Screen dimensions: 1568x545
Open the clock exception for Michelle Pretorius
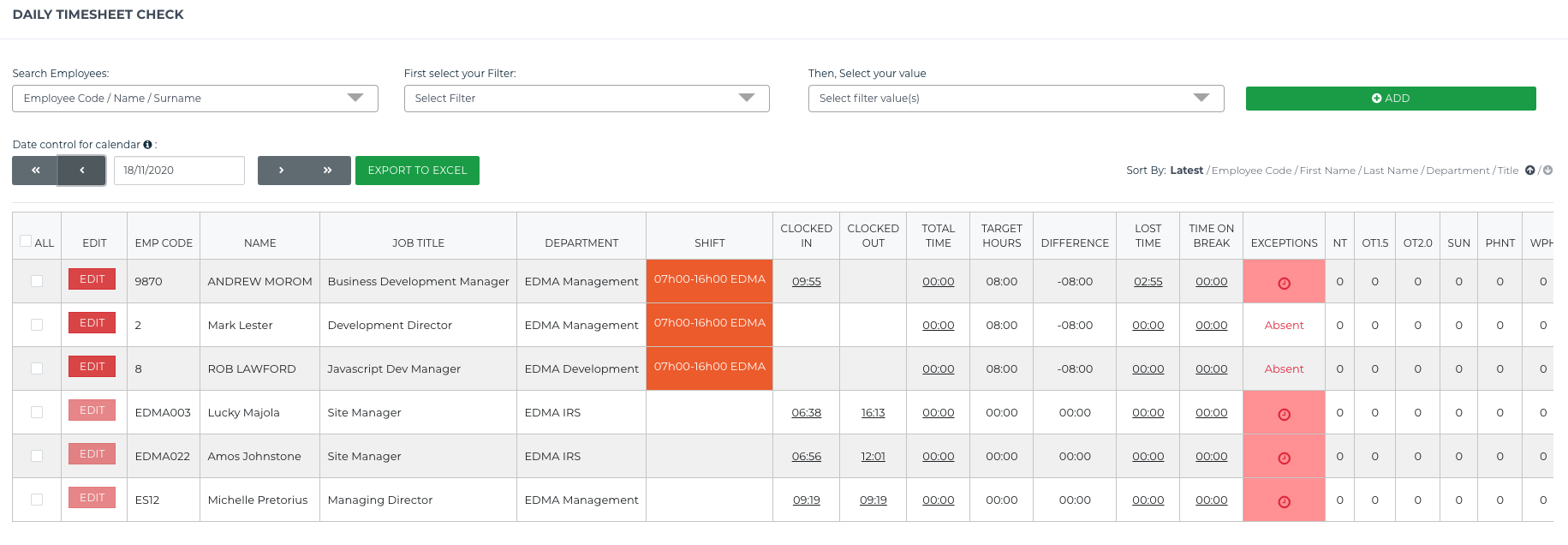[1284, 501]
